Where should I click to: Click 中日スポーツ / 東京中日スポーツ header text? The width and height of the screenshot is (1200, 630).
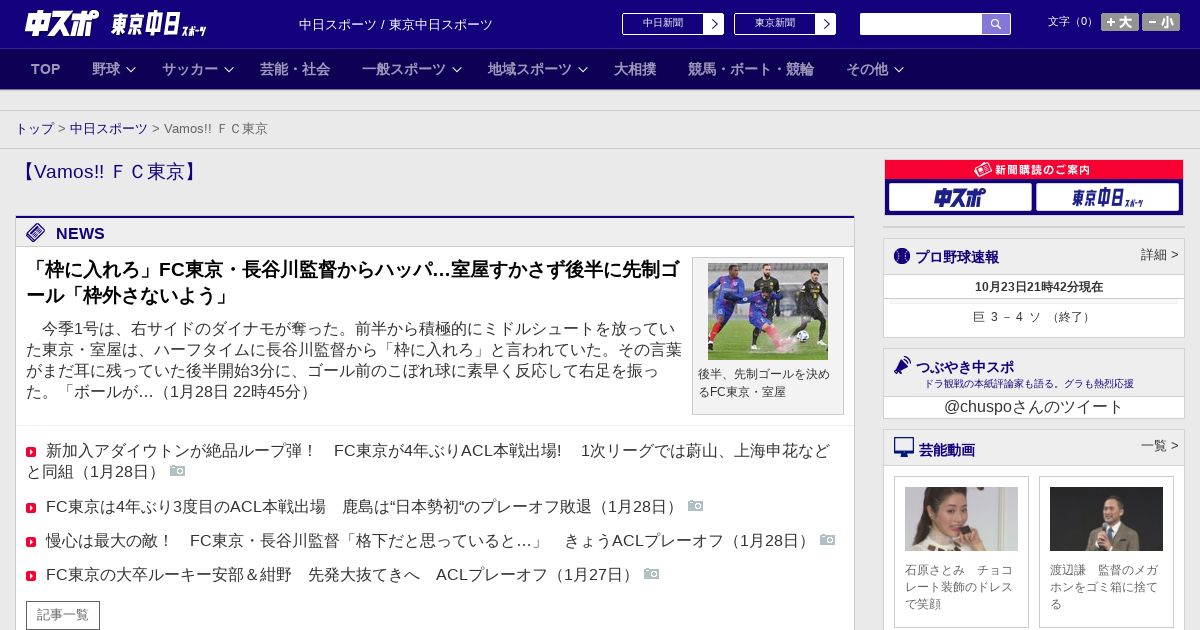(396, 24)
